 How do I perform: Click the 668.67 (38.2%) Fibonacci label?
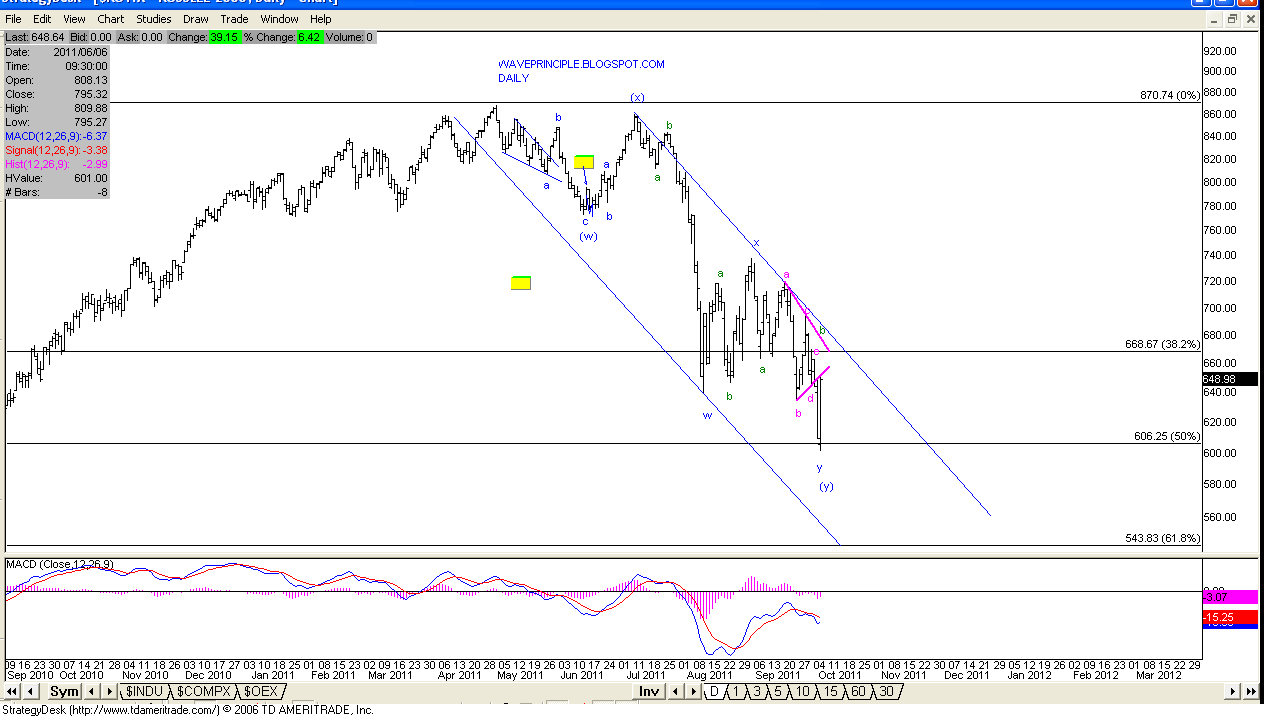[x=1163, y=344]
